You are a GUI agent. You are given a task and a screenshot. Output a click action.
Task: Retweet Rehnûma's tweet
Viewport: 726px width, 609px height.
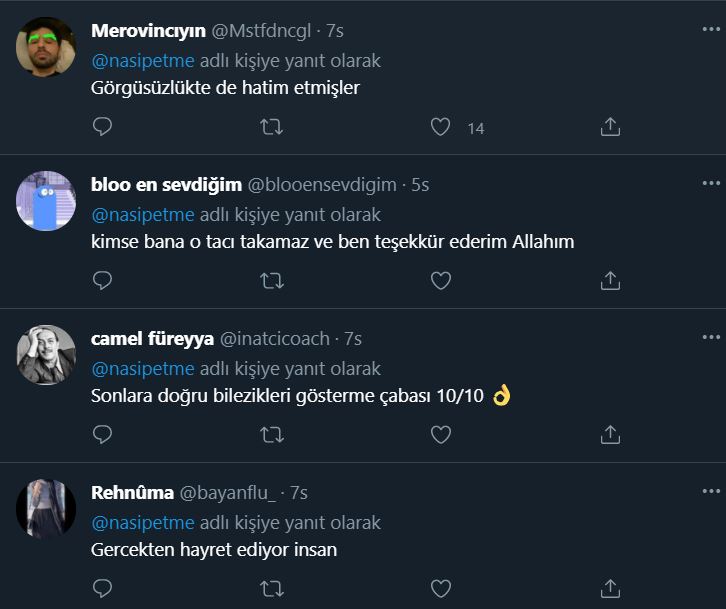pos(271,588)
